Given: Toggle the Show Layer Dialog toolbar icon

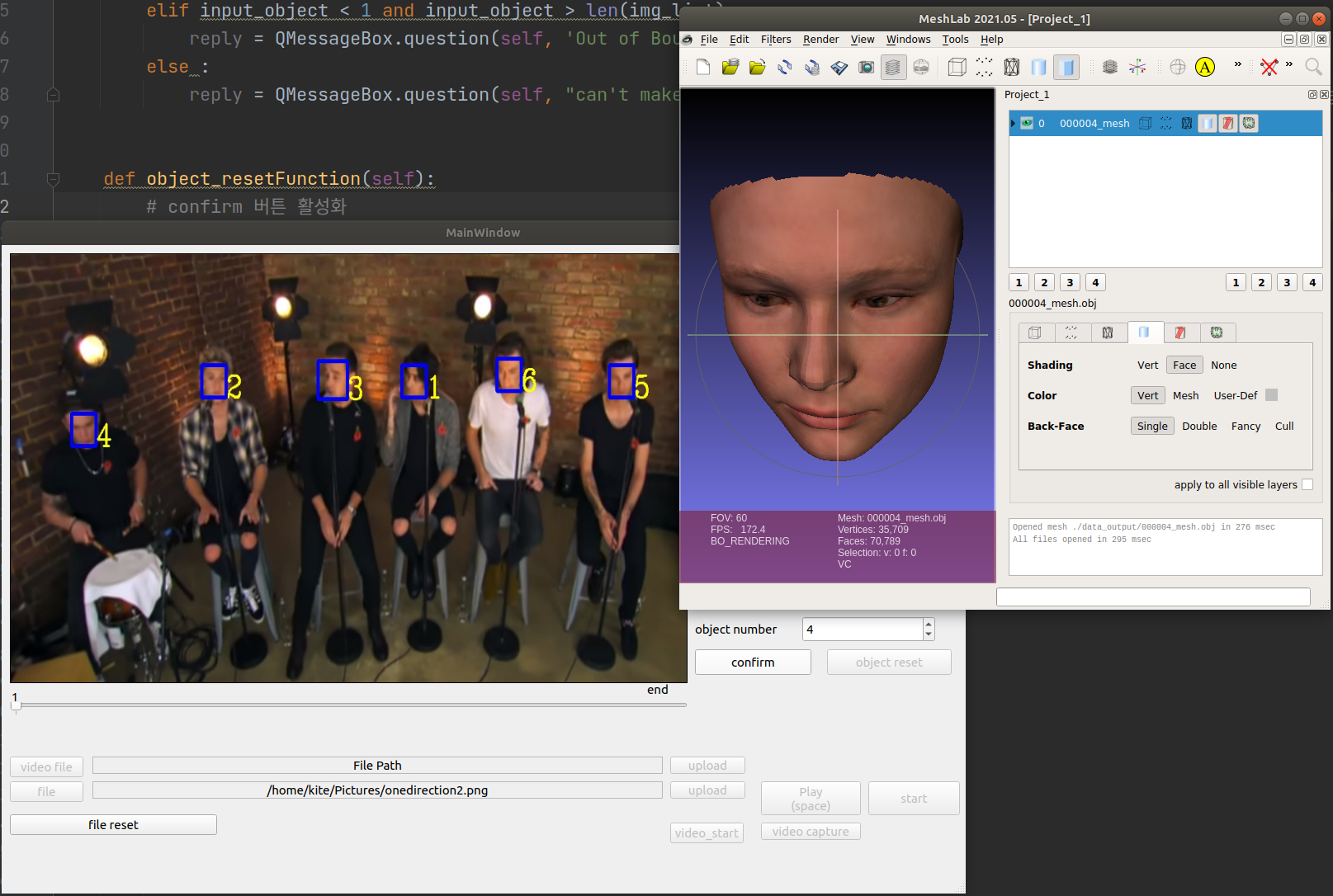Looking at the screenshot, I should click(893, 67).
